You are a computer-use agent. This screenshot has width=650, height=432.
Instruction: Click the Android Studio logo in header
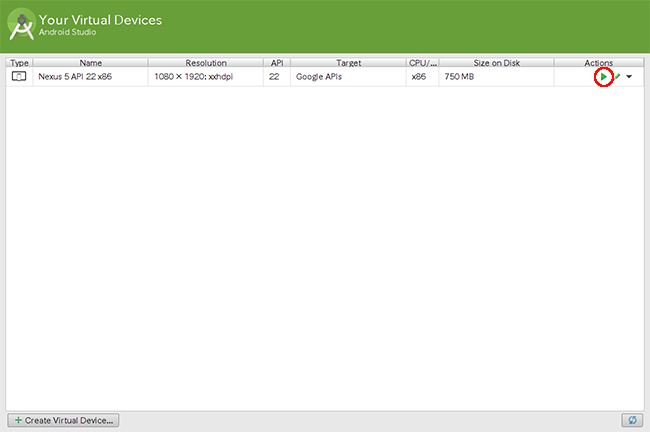click(x=22, y=25)
